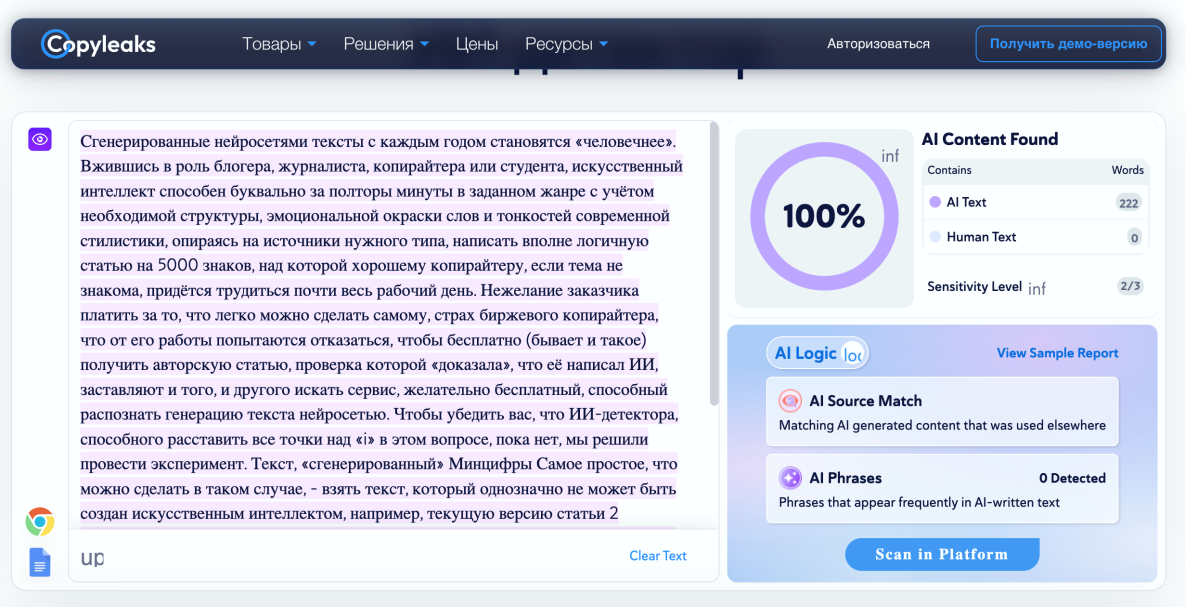1185x607 pixels.
Task: Click the Получить демо-версию button
Action: 1069,44
